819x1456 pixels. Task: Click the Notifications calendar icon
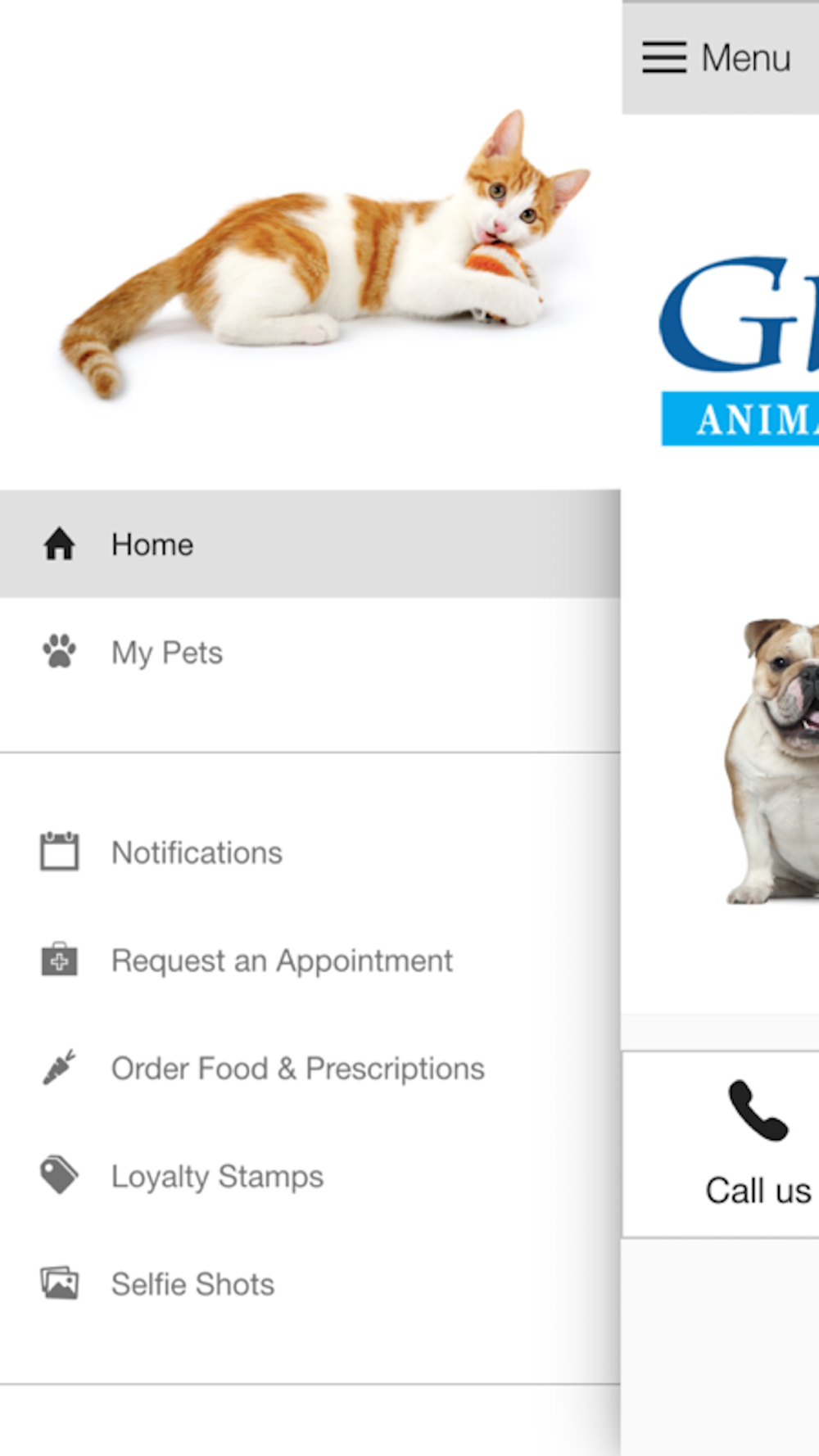click(59, 851)
